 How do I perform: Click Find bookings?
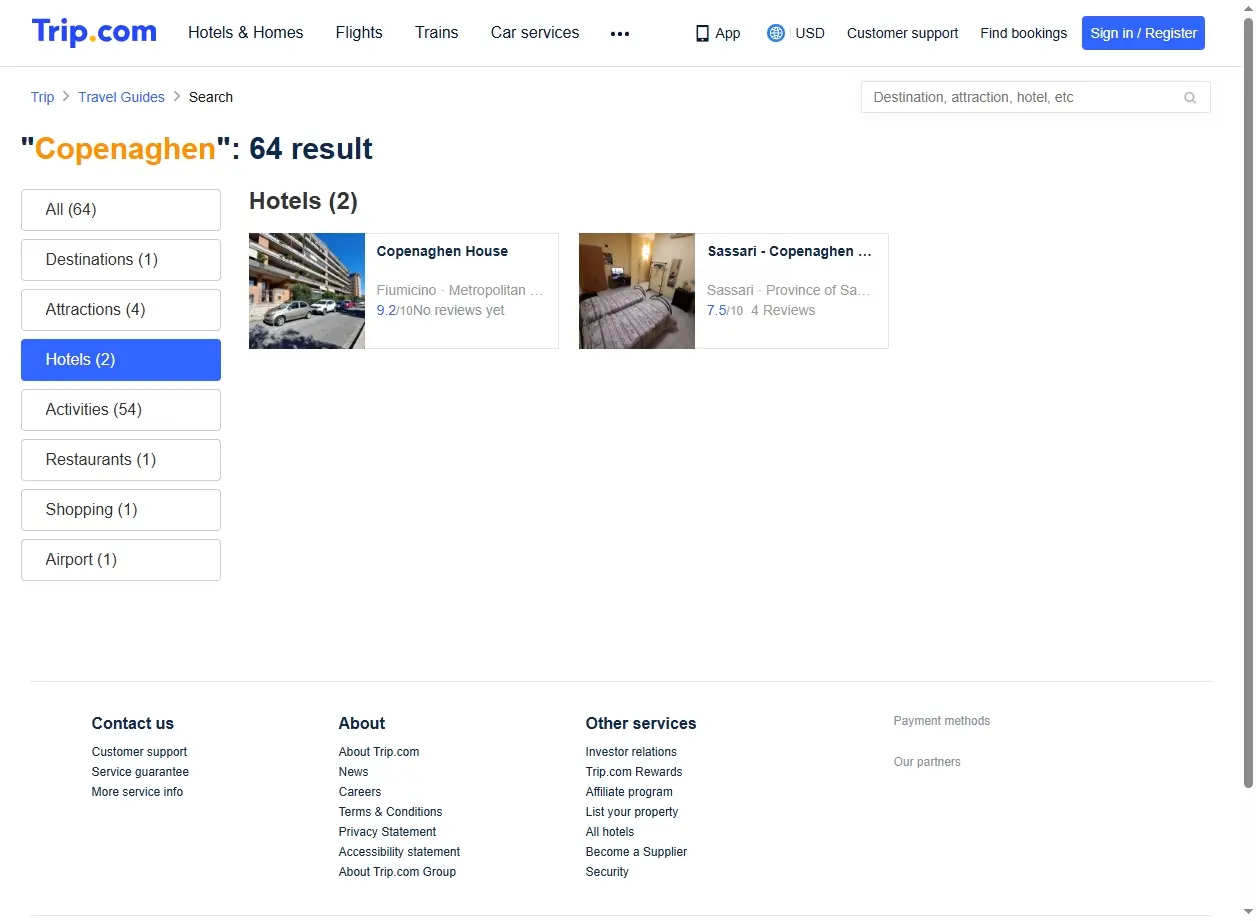(x=1023, y=33)
